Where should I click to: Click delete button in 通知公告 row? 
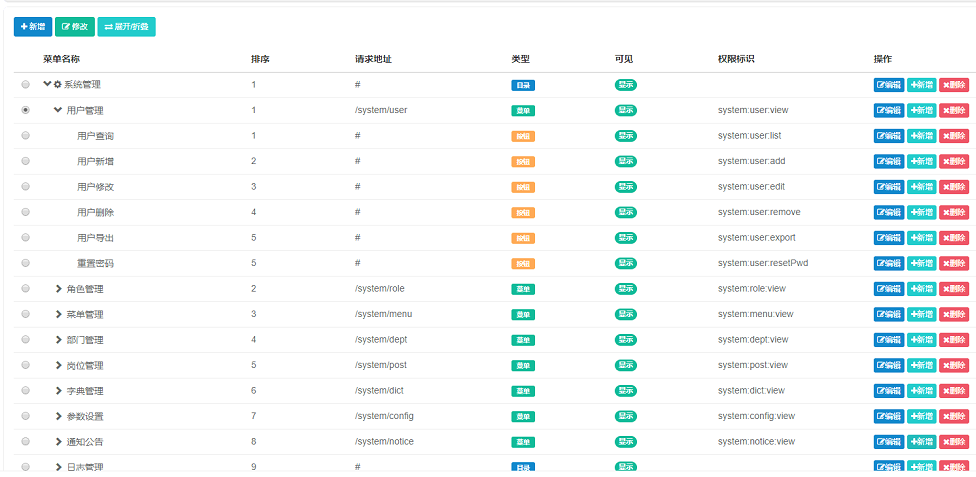pyautogui.click(x=953, y=442)
